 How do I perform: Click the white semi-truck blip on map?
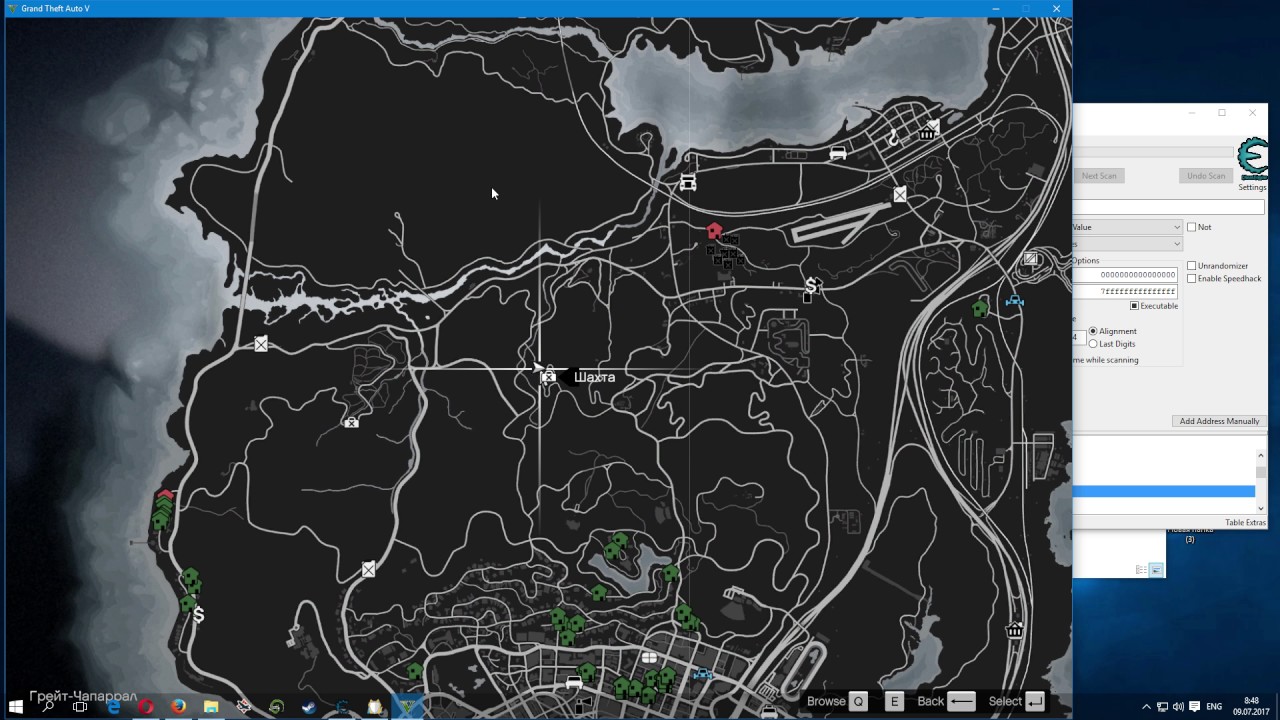click(x=688, y=183)
